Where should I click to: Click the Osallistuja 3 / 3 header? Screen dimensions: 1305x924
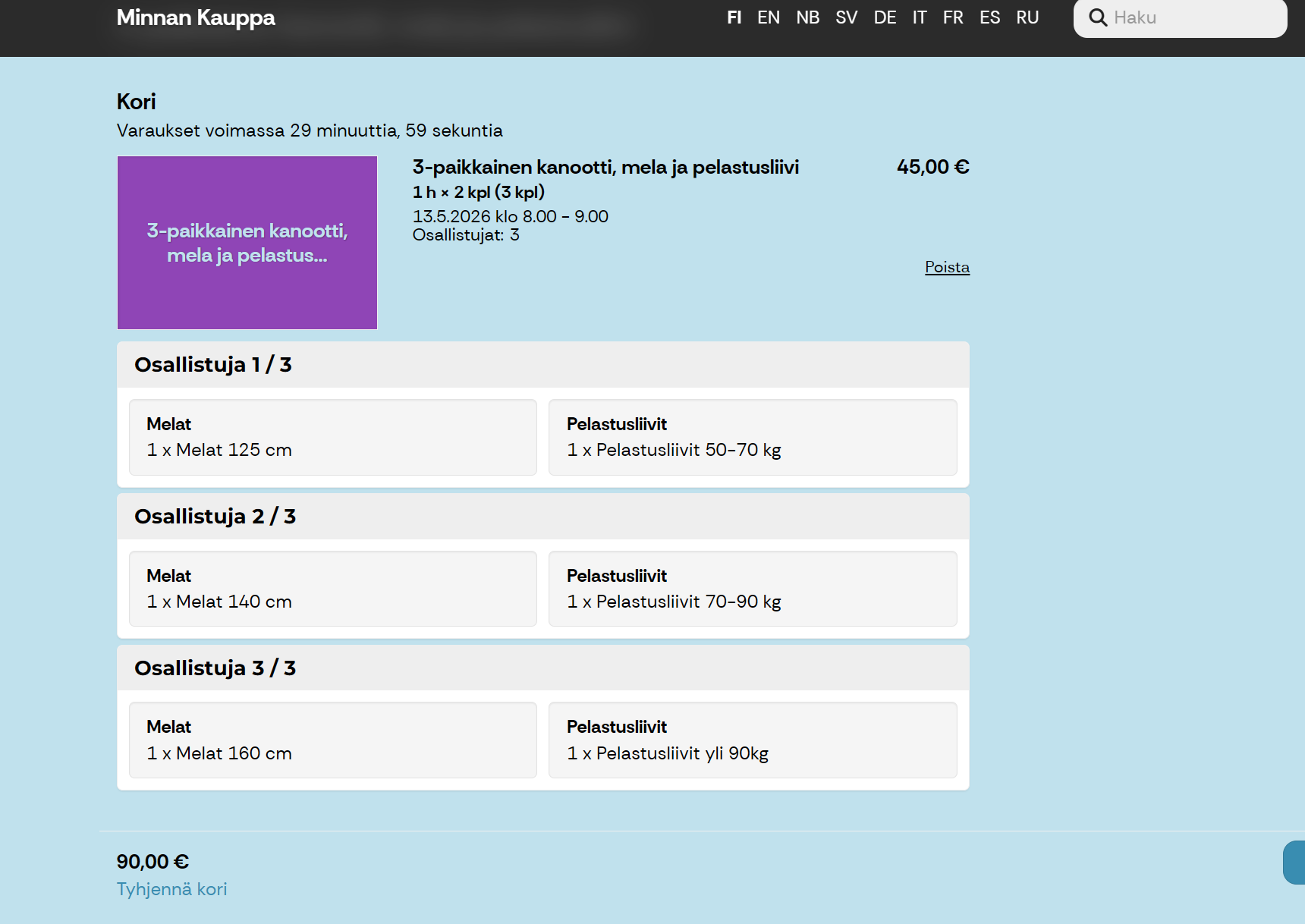coord(543,668)
